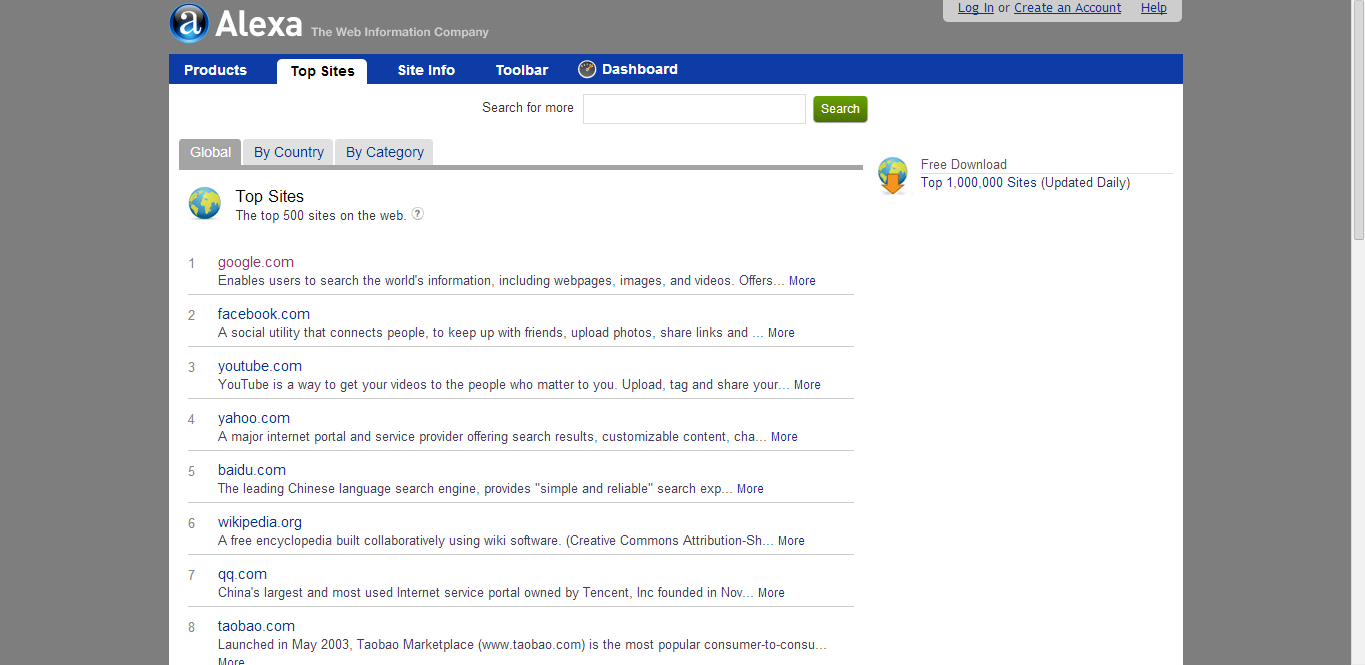Expand More for yahoo.com description
The image size is (1365, 665).
(784, 437)
